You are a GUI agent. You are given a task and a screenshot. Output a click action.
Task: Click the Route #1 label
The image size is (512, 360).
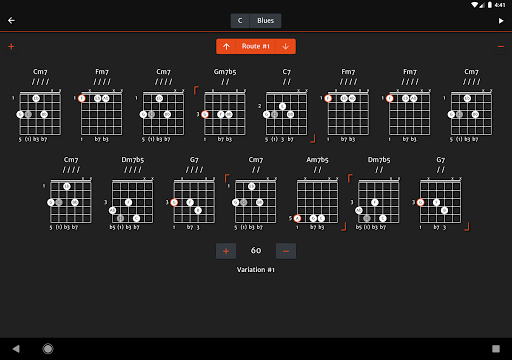(x=256, y=46)
